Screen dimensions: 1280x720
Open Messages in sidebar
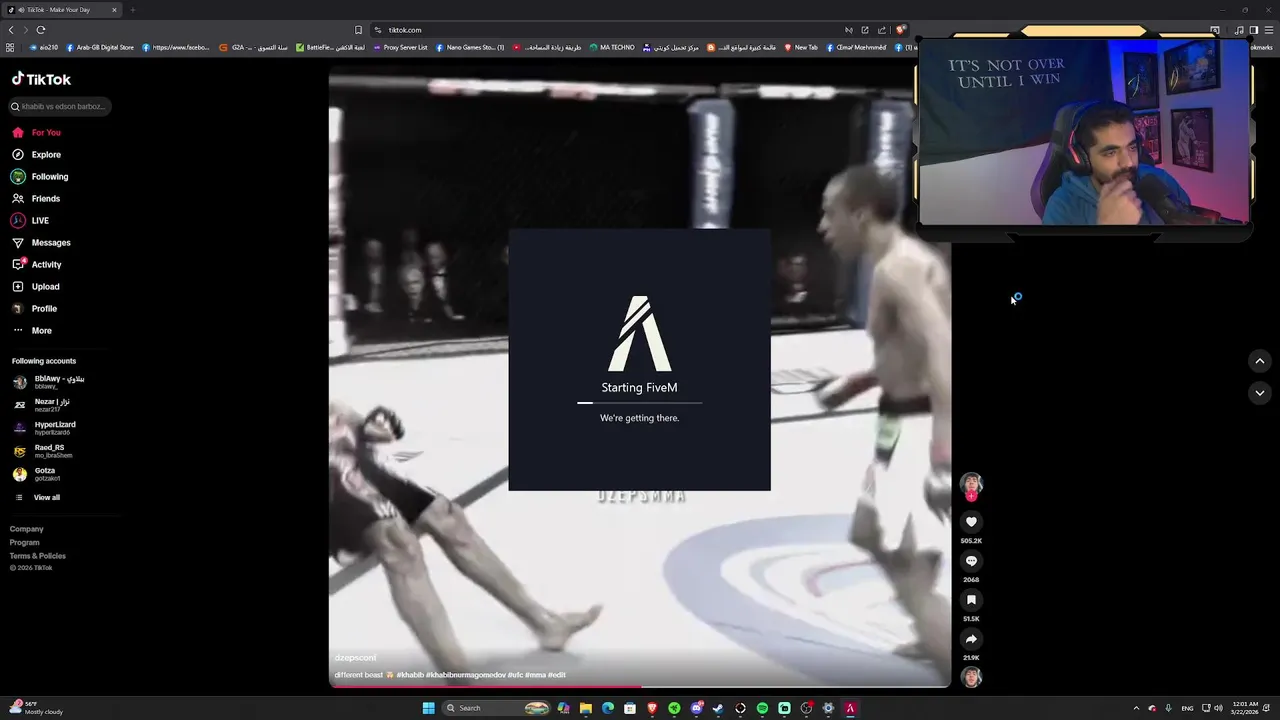(x=41, y=243)
